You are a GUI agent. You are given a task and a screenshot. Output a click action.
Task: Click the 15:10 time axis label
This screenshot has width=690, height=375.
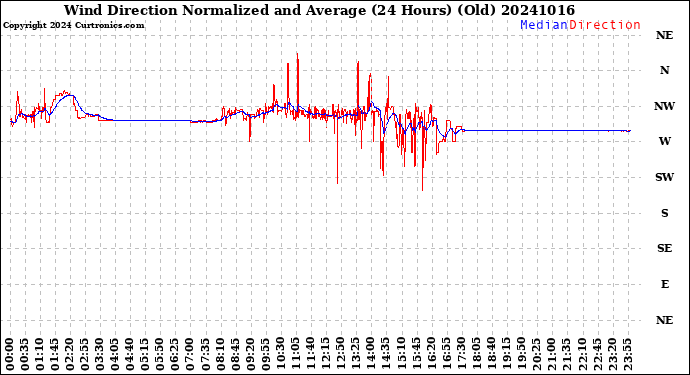click(x=401, y=355)
